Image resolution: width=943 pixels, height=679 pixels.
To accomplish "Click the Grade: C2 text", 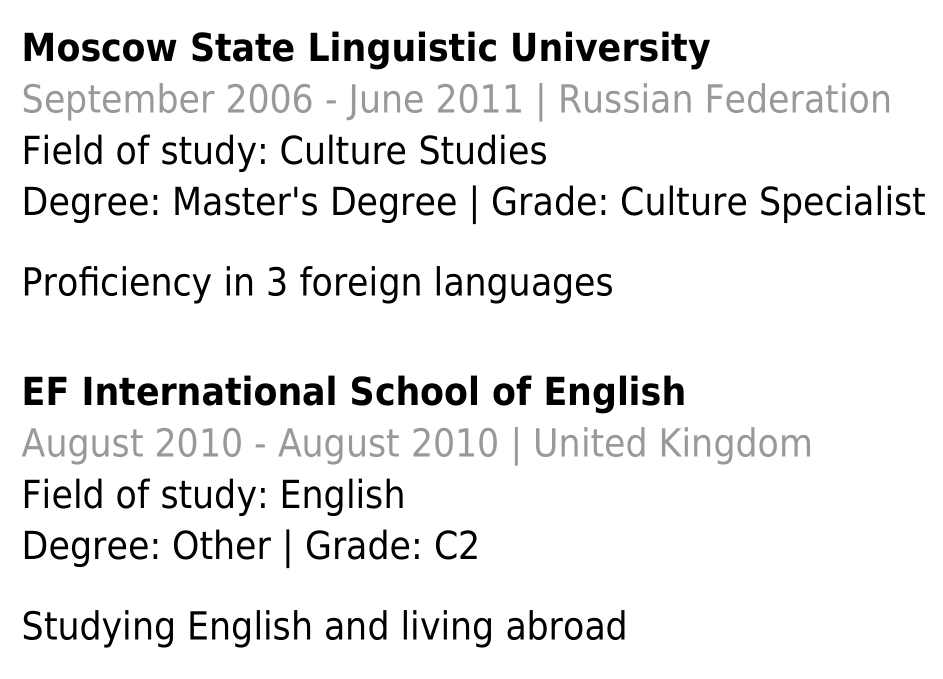I will [392, 546].
